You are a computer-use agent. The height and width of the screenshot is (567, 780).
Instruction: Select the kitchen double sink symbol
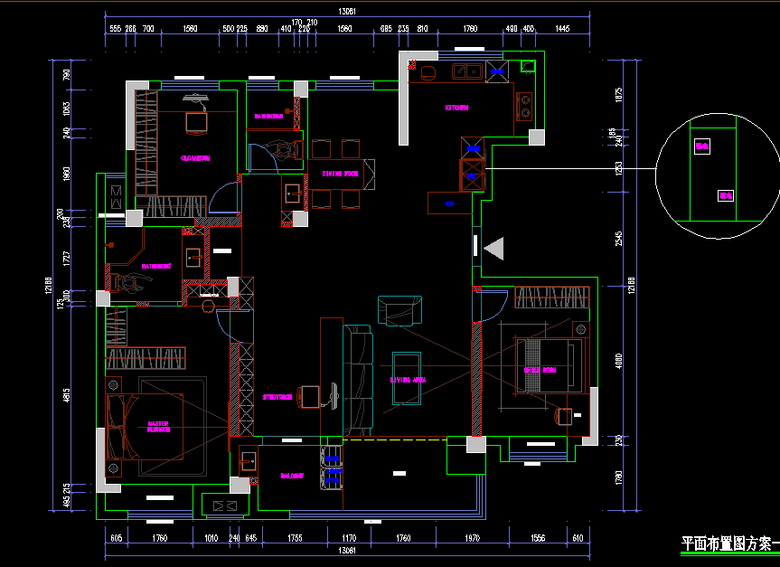pos(465,71)
